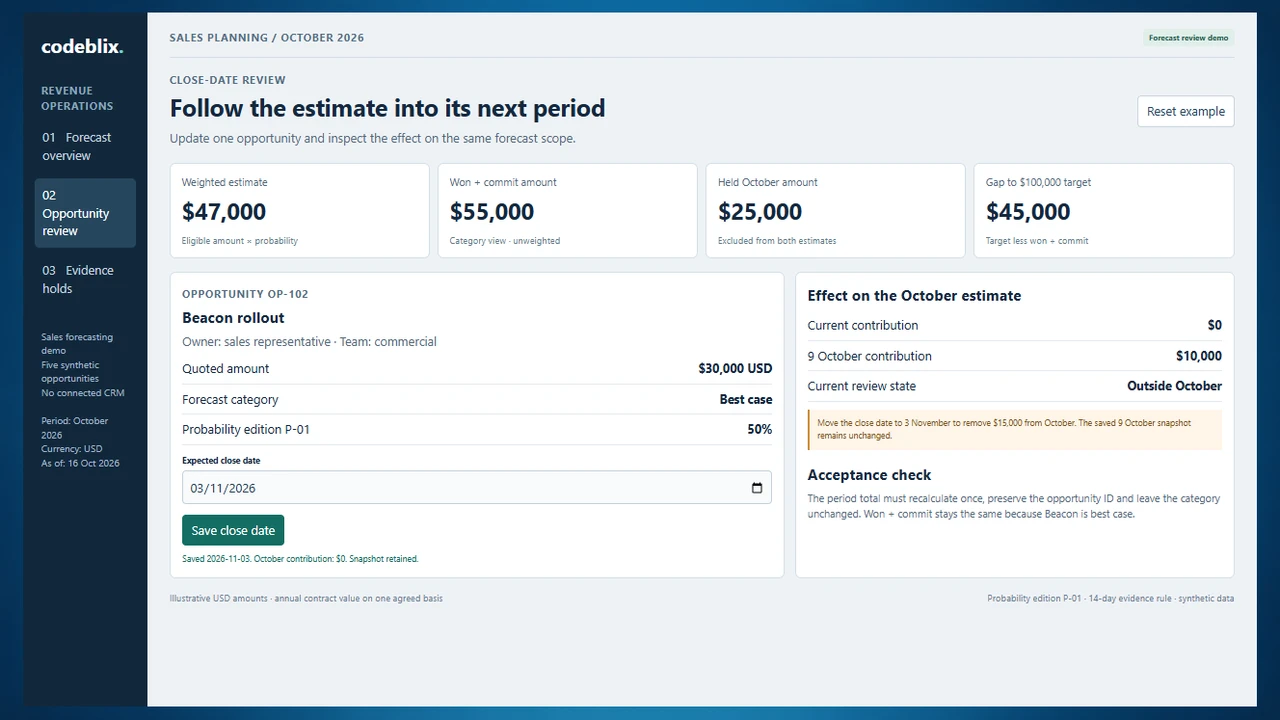The height and width of the screenshot is (720, 1280).
Task: Click the Owner: sales representative line
Action: (x=309, y=342)
